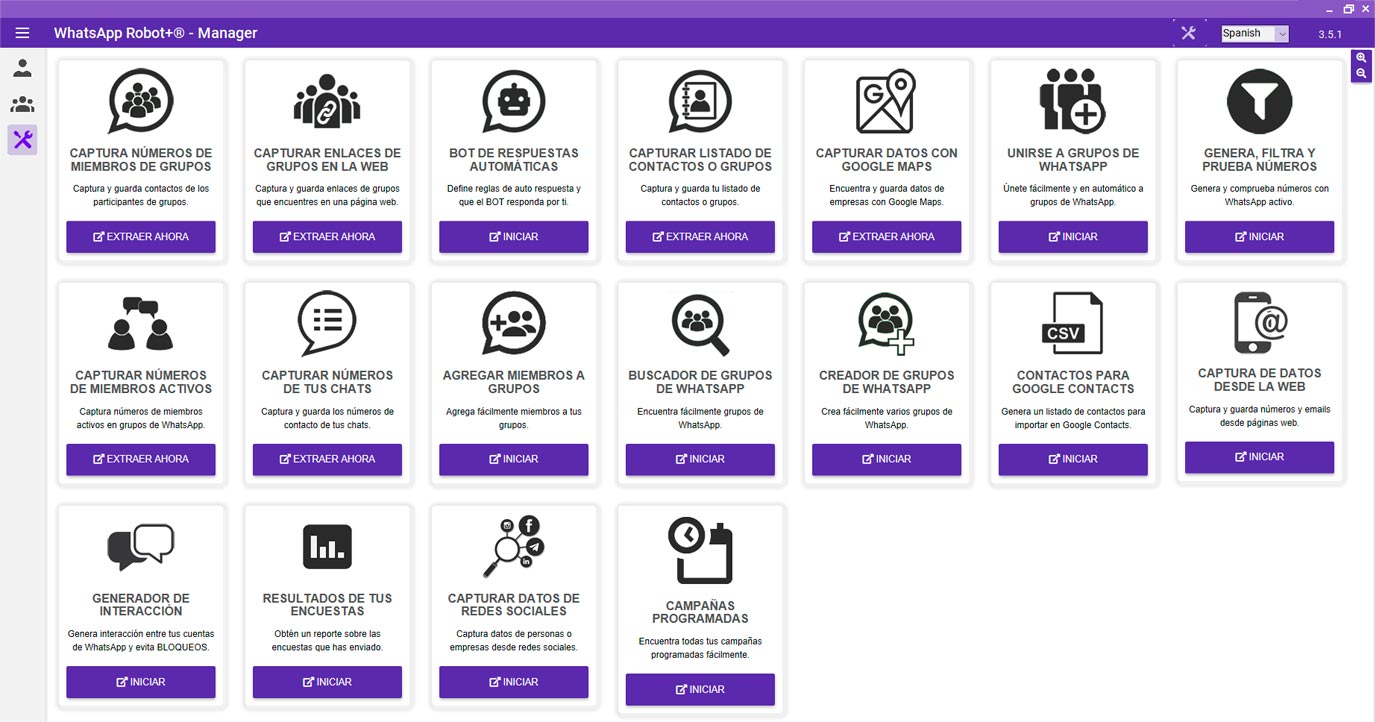Click the Capturar Enlaces de Grupos icon
1375x722 pixels.
(x=327, y=102)
